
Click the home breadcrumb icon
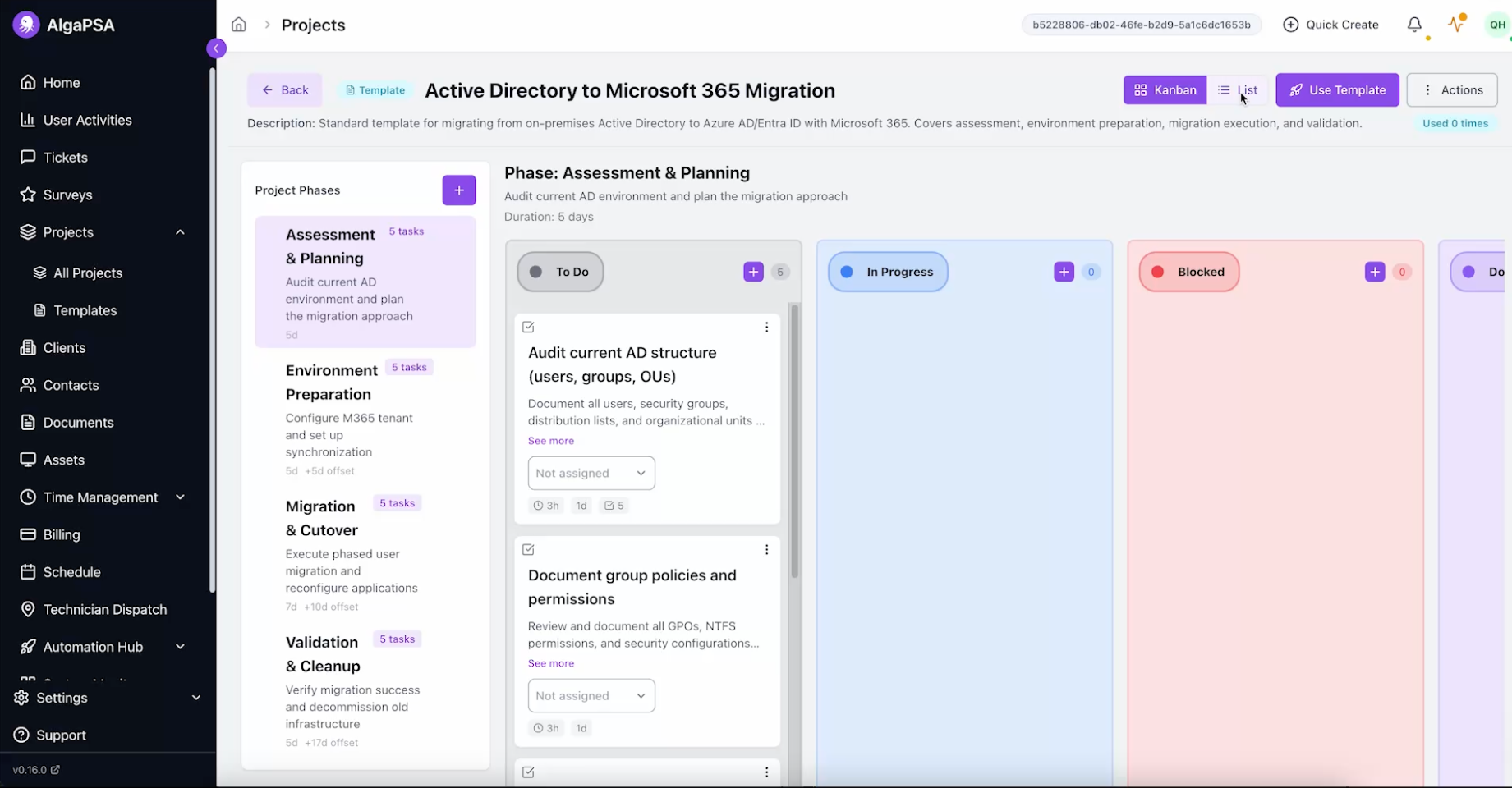(239, 25)
